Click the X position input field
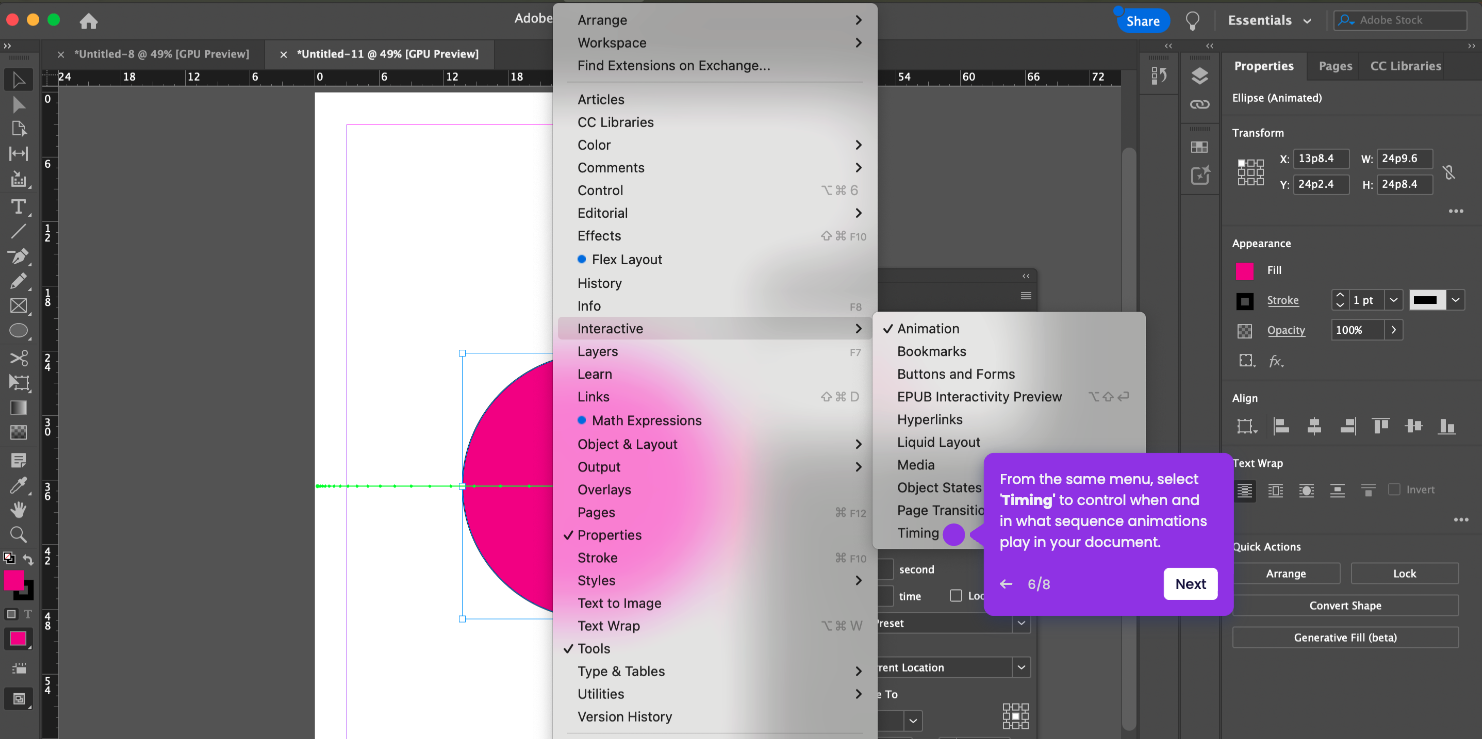Viewport: 1482px width, 739px height. pos(1322,159)
